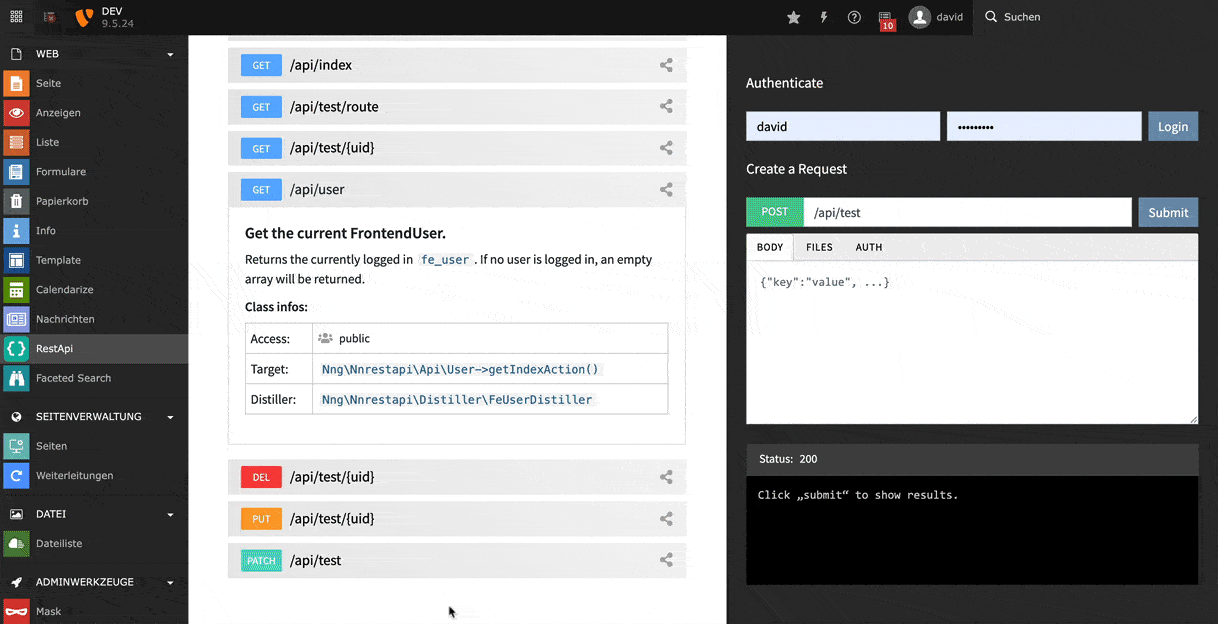The image size is (1218, 624).
Task: Collapse the SEITENVERWALTUNG section
Action: tap(169, 416)
